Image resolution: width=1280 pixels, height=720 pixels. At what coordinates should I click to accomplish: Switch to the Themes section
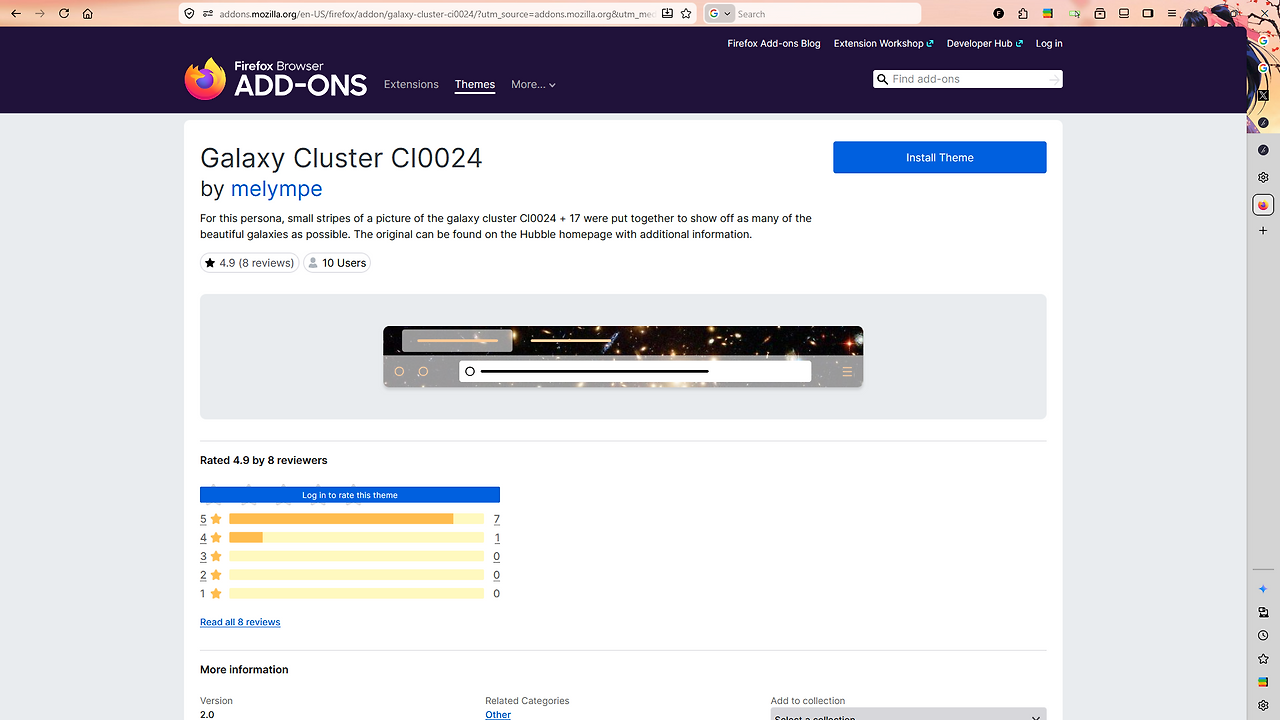(475, 85)
